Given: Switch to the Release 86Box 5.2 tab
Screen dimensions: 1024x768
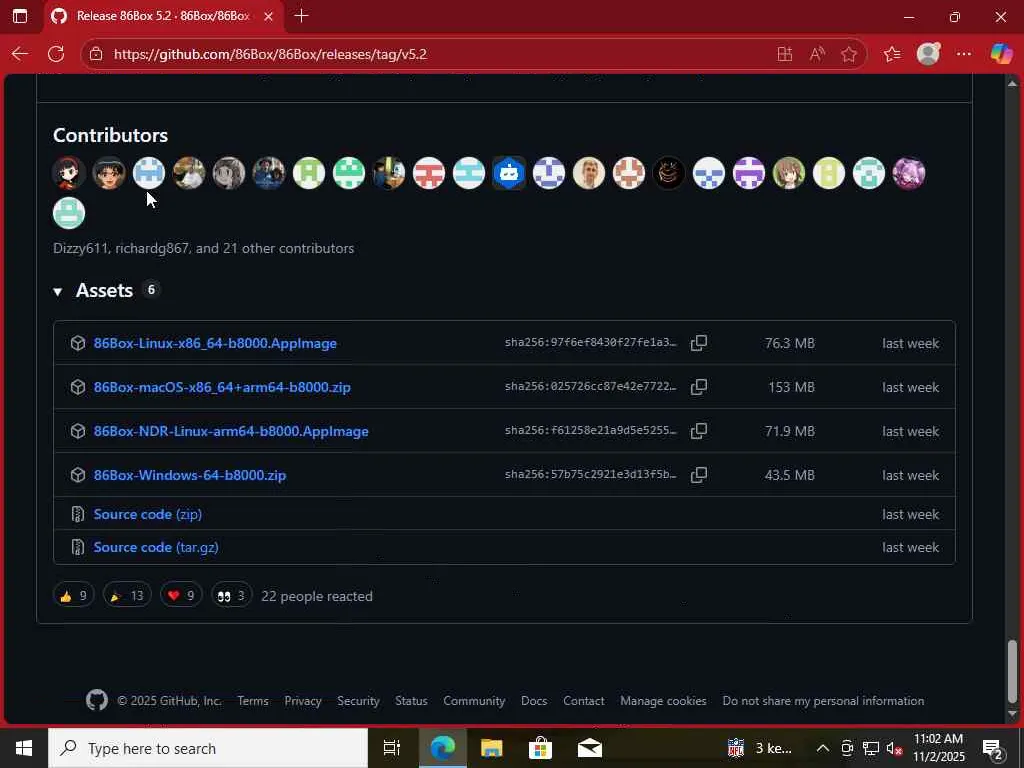Looking at the screenshot, I should (163, 16).
